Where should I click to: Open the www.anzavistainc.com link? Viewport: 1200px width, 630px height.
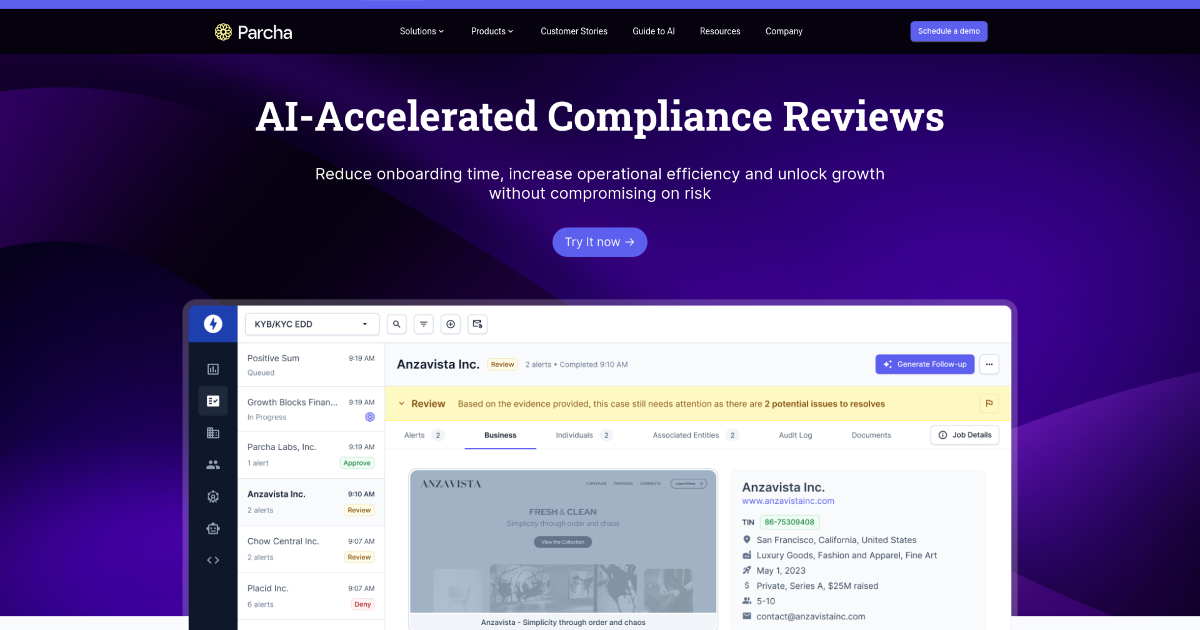[x=788, y=501]
